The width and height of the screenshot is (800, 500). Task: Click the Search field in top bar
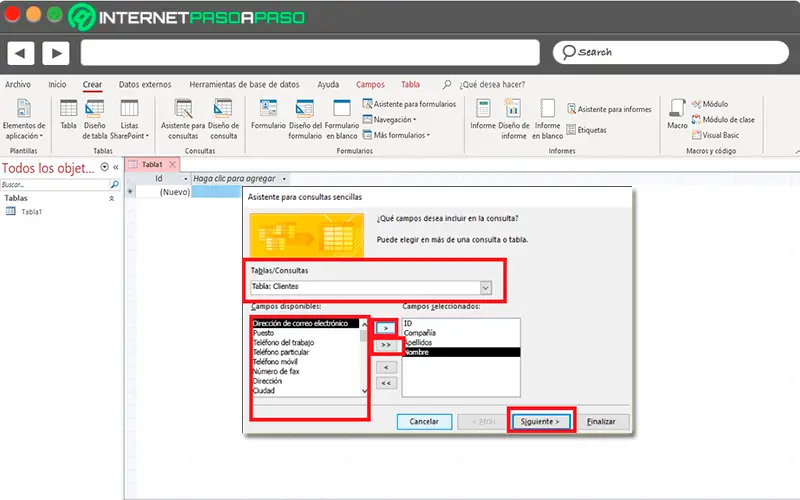coord(671,52)
